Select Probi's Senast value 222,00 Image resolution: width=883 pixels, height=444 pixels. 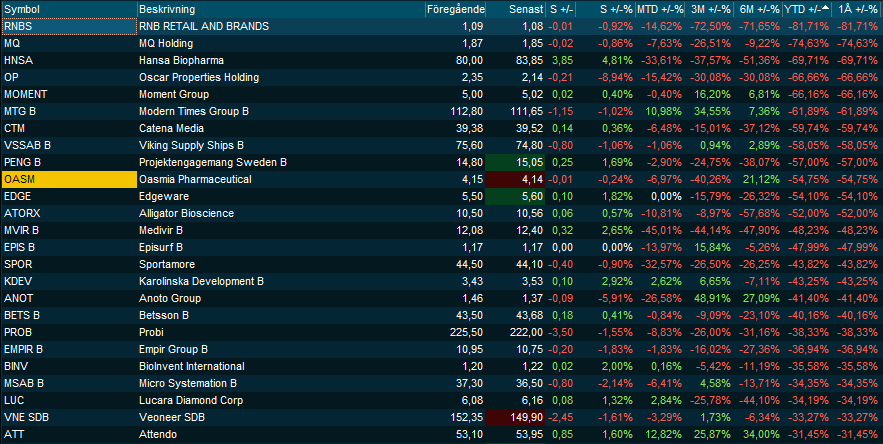tap(527, 332)
